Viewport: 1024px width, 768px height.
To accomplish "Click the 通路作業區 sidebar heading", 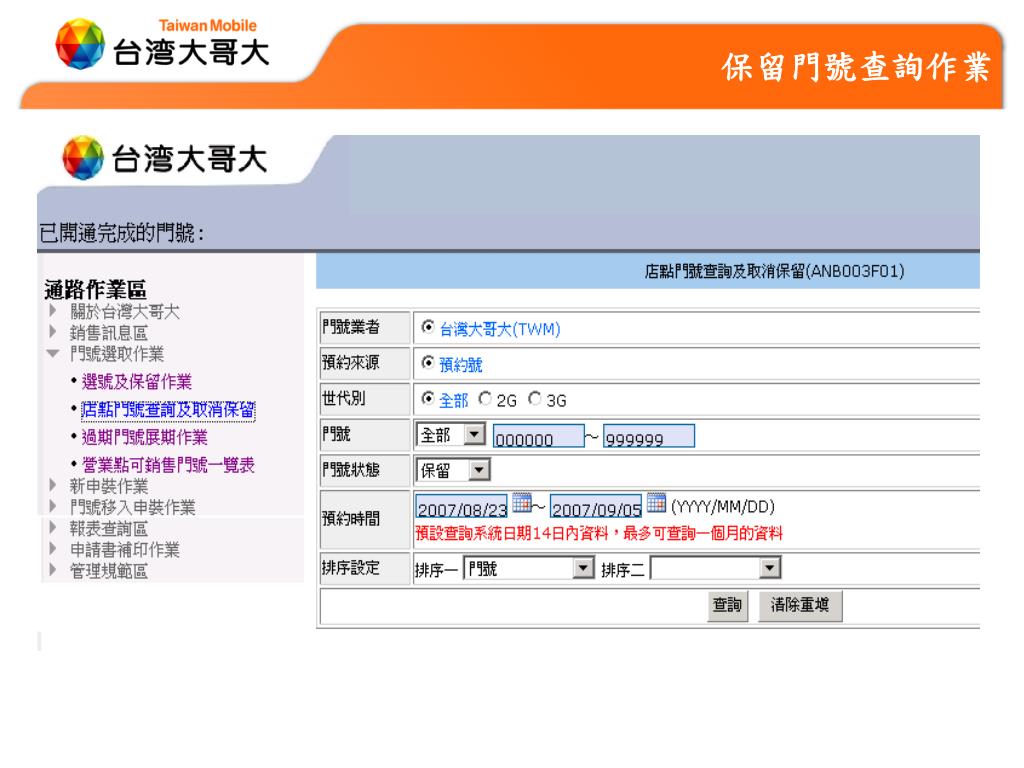I will coord(95,289).
